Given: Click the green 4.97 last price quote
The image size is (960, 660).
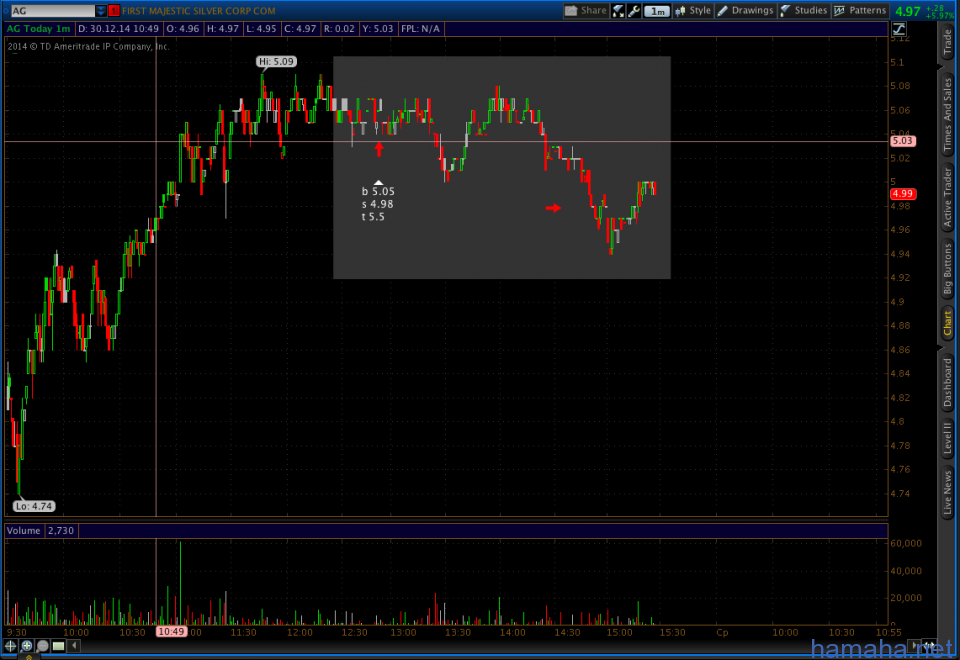Looking at the screenshot, I should (907, 11).
